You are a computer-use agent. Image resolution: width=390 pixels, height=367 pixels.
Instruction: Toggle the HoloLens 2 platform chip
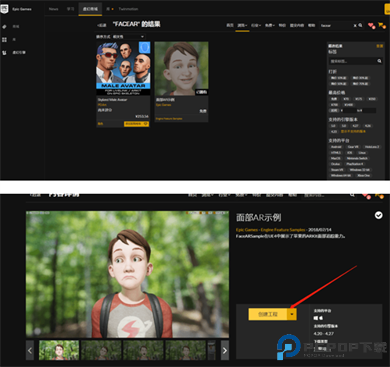372,147
